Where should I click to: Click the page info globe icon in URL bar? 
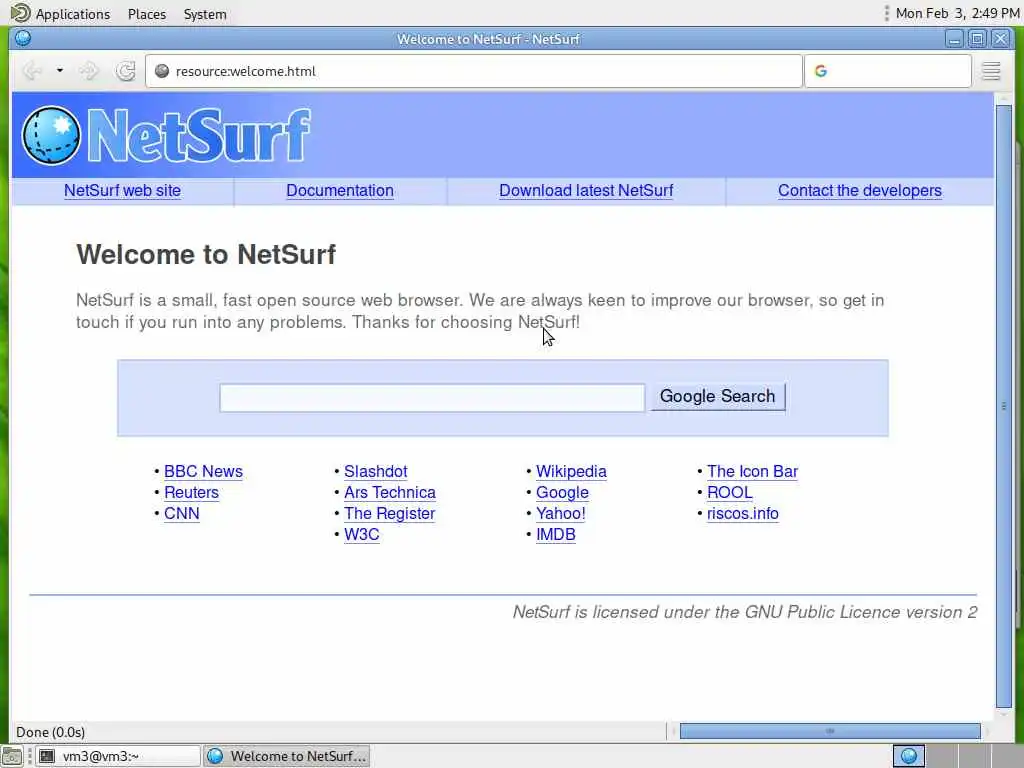coord(162,71)
